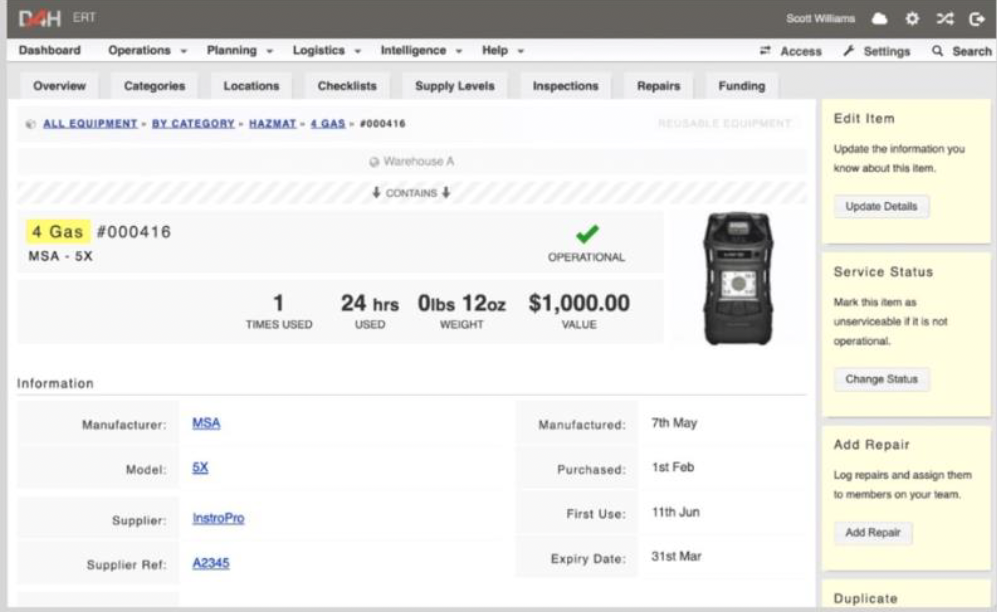Open the MSA manufacturer link

pos(206,423)
